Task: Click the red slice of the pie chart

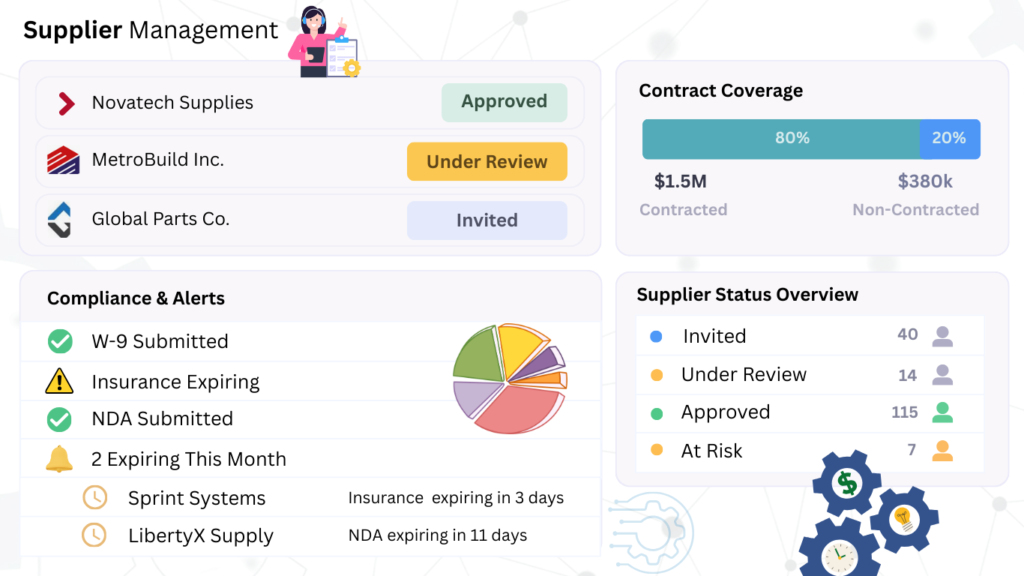Action: [x=515, y=410]
